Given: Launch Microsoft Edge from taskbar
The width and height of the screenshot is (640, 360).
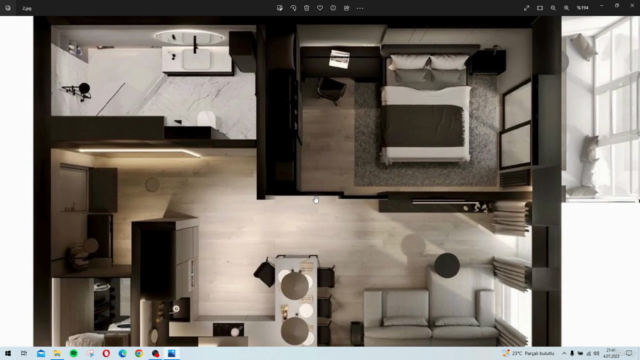Looking at the screenshot, I should [x=122, y=353].
